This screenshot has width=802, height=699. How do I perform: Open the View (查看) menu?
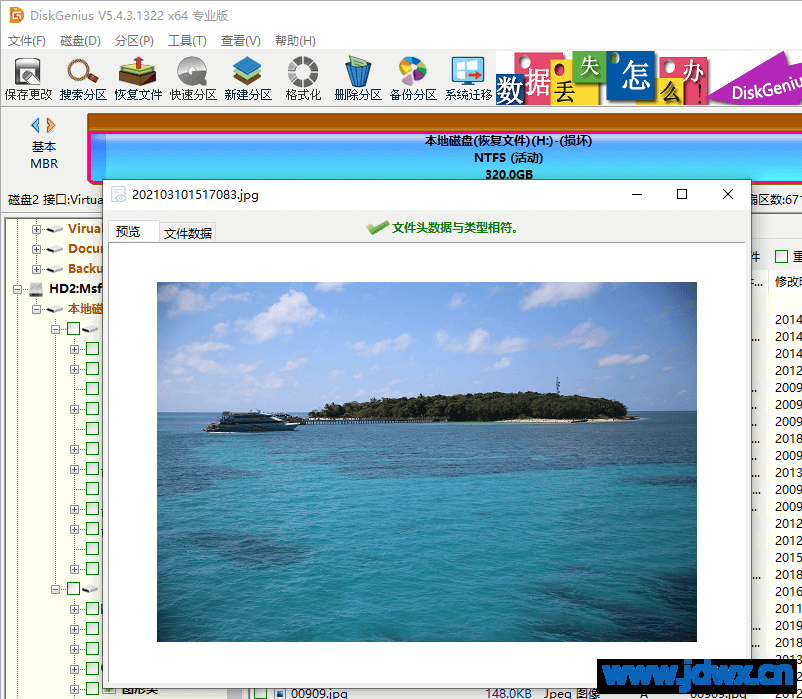(x=240, y=40)
